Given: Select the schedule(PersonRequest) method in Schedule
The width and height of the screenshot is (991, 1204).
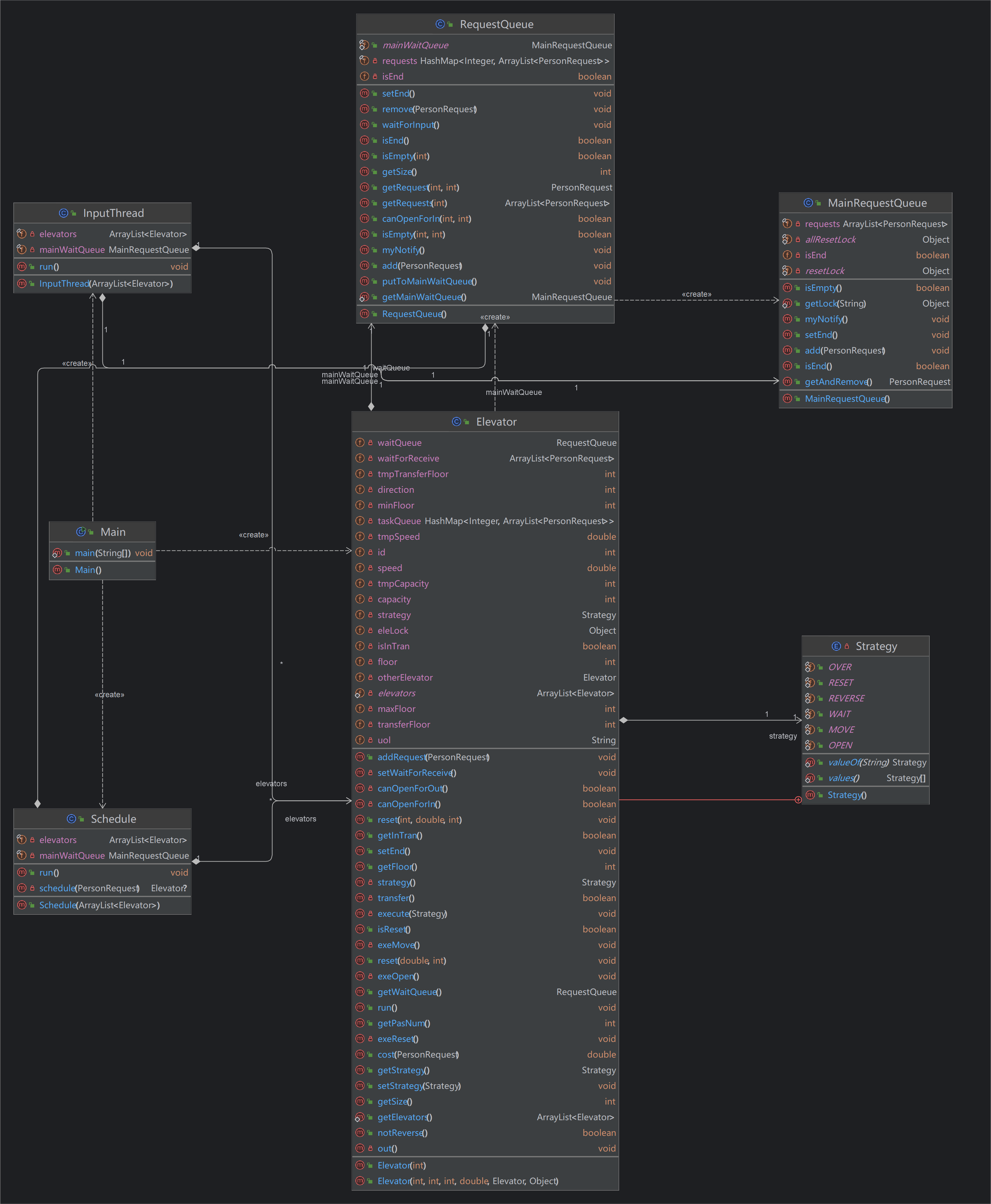Looking at the screenshot, I should pyautogui.click(x=102, y=888).
